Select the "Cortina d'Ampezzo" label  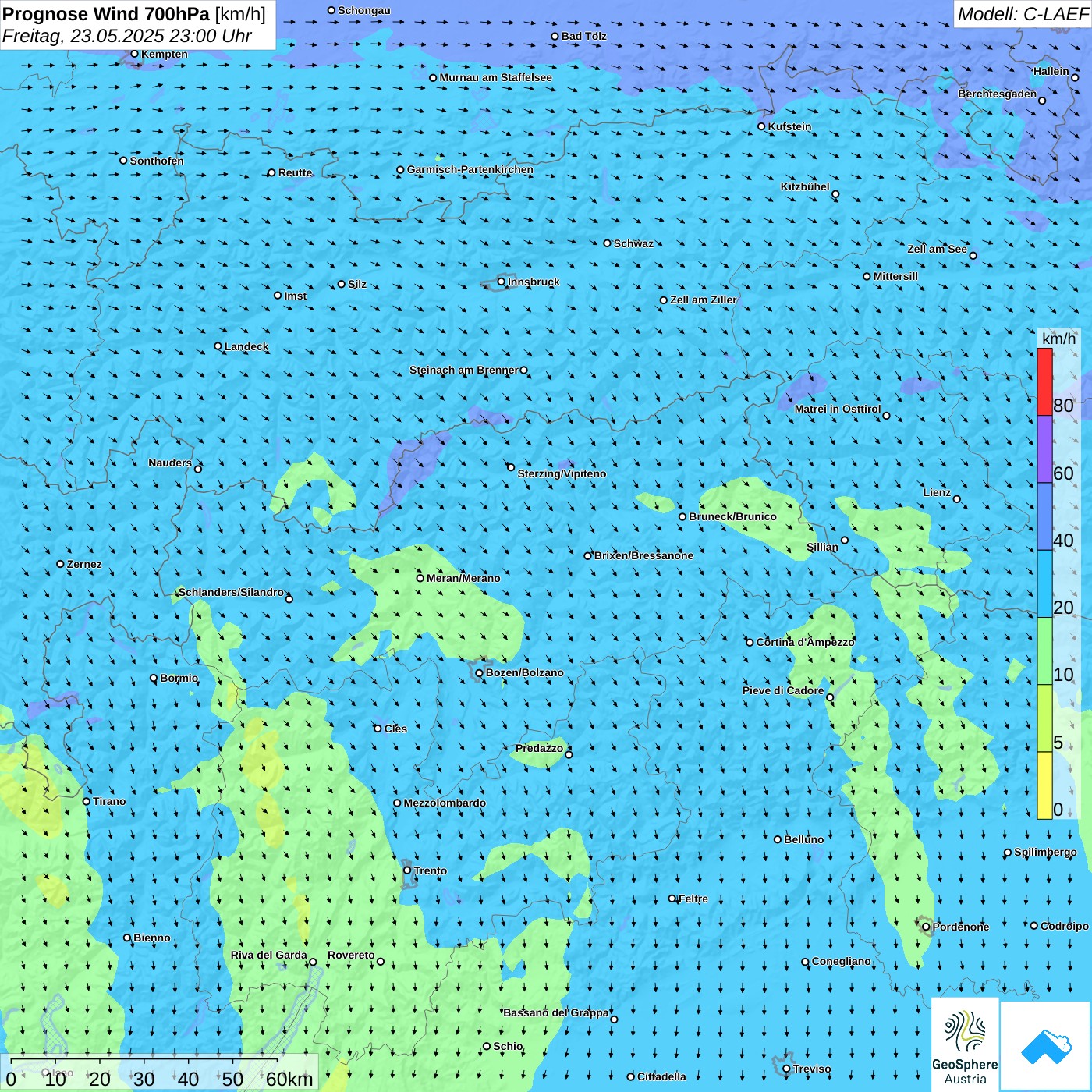coord(806,642)
